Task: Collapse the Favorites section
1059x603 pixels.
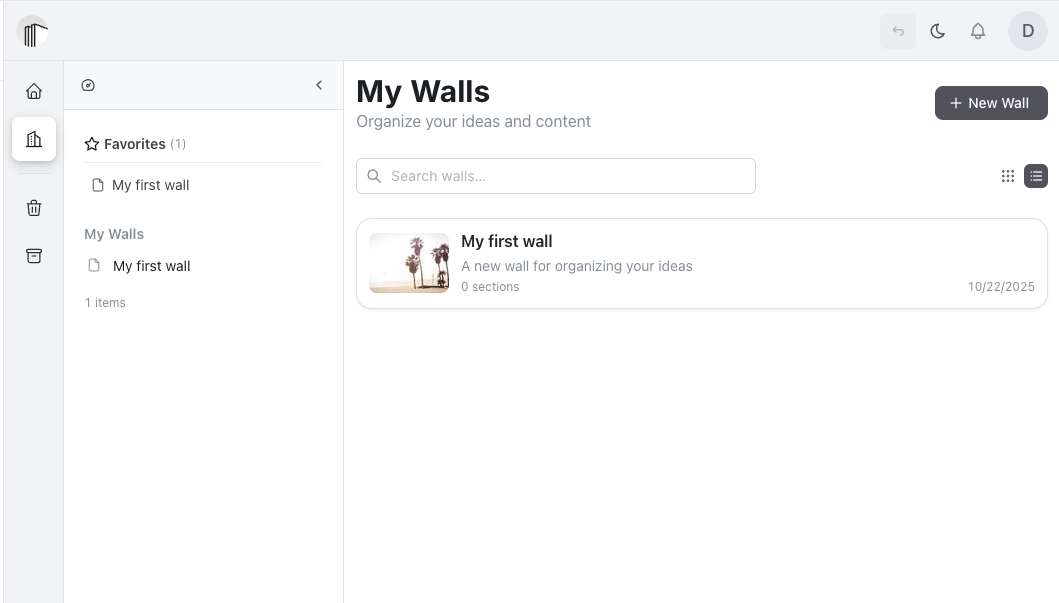Action: (x=135, y=144)
